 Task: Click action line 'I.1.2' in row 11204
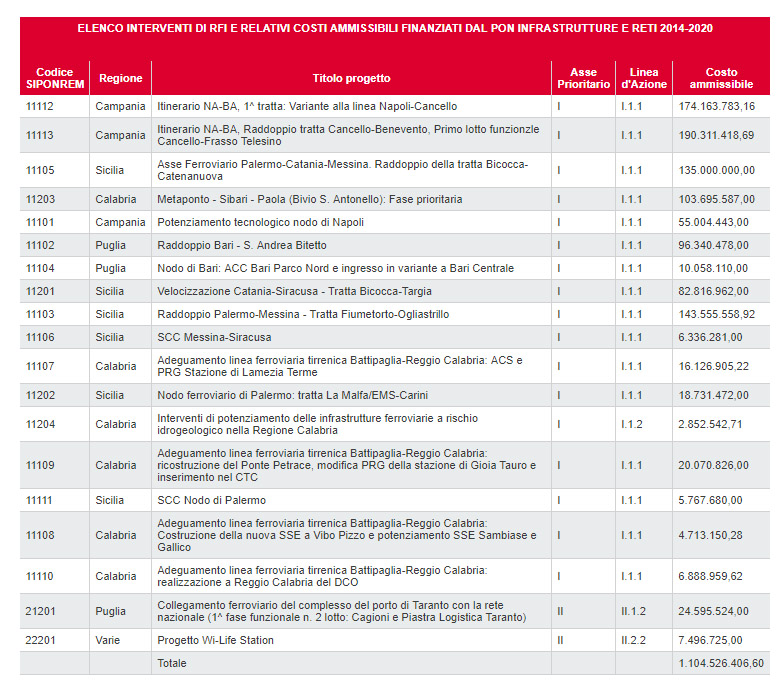coord(632,424)
